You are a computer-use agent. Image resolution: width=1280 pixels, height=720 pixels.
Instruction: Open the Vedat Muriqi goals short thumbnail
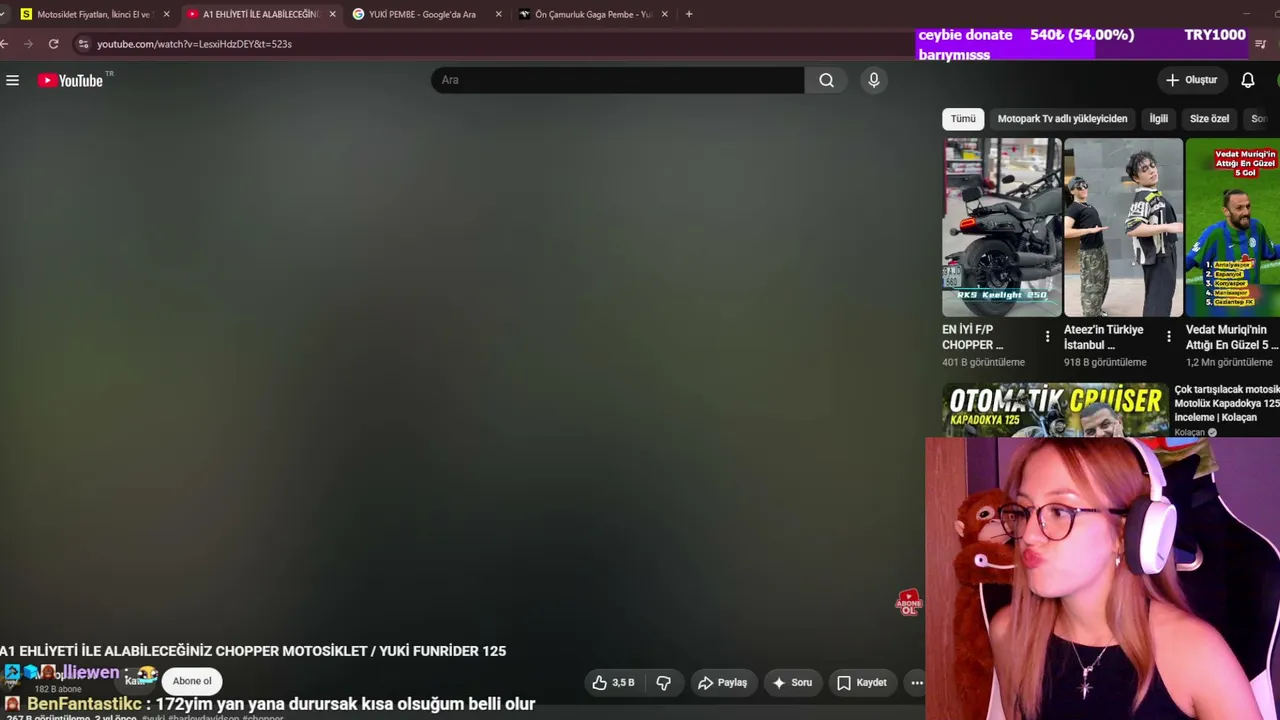click(1233, 227)
